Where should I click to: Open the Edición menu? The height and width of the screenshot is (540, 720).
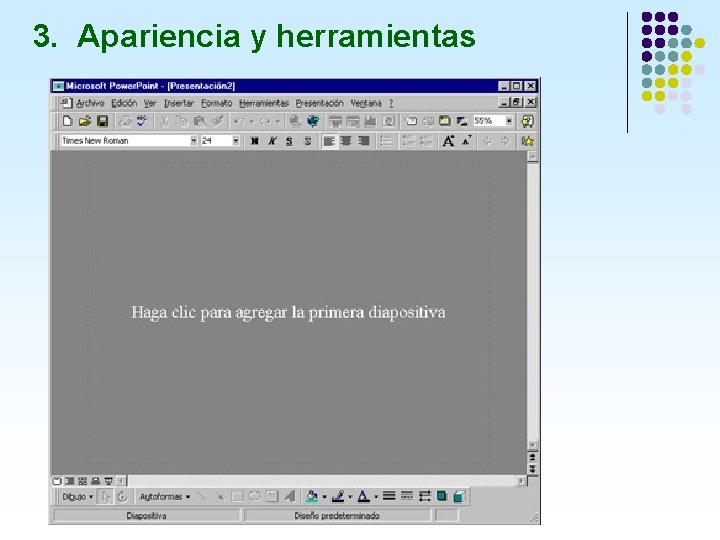[124, 103]
